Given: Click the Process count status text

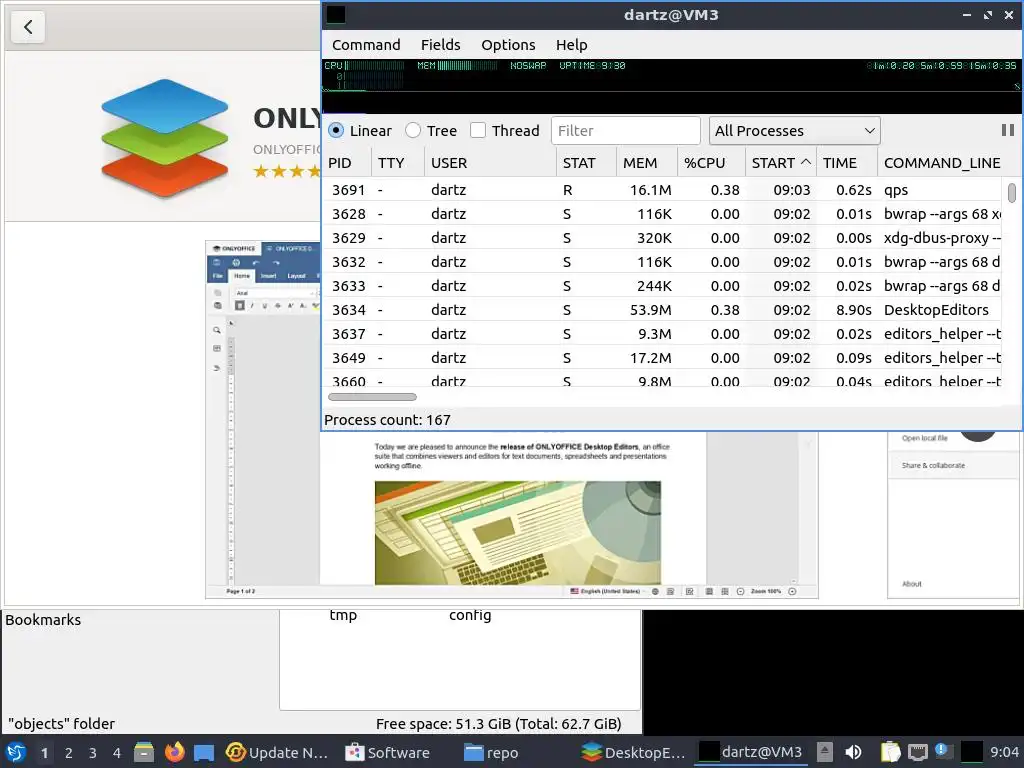Looking at the screenshot, I should (x=387, y=420).
